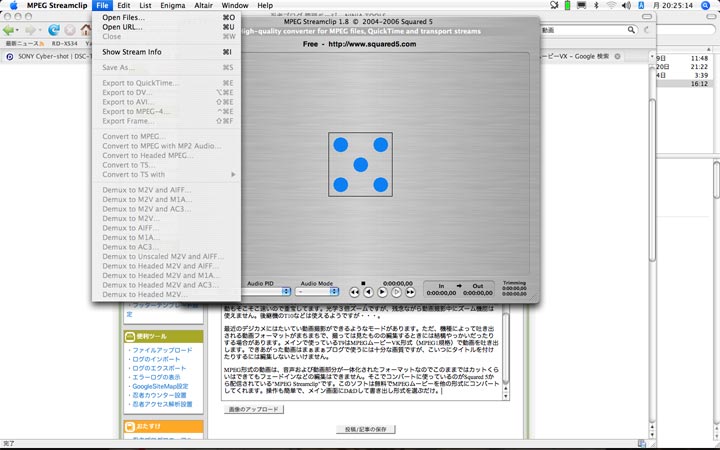720x450 pixels.
Task: Open the Apple menu
Action: coord(13,6)
